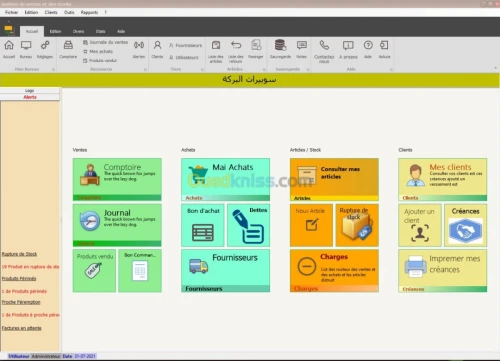Switch to the Edition ribbon tab
The width and height of the screenshot is (500, 361).
[55, 31]
